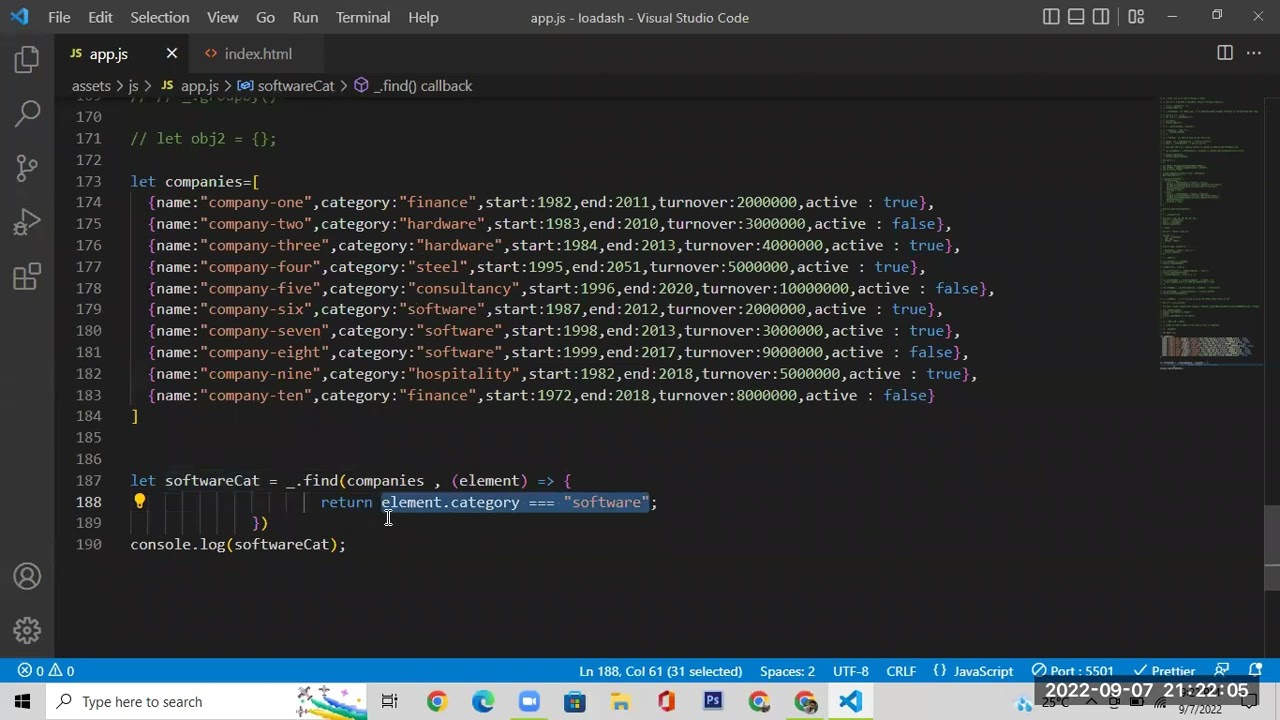Toggle the bottom panel layout button
Screen dimensions: 1280x720
[1076, 17]
